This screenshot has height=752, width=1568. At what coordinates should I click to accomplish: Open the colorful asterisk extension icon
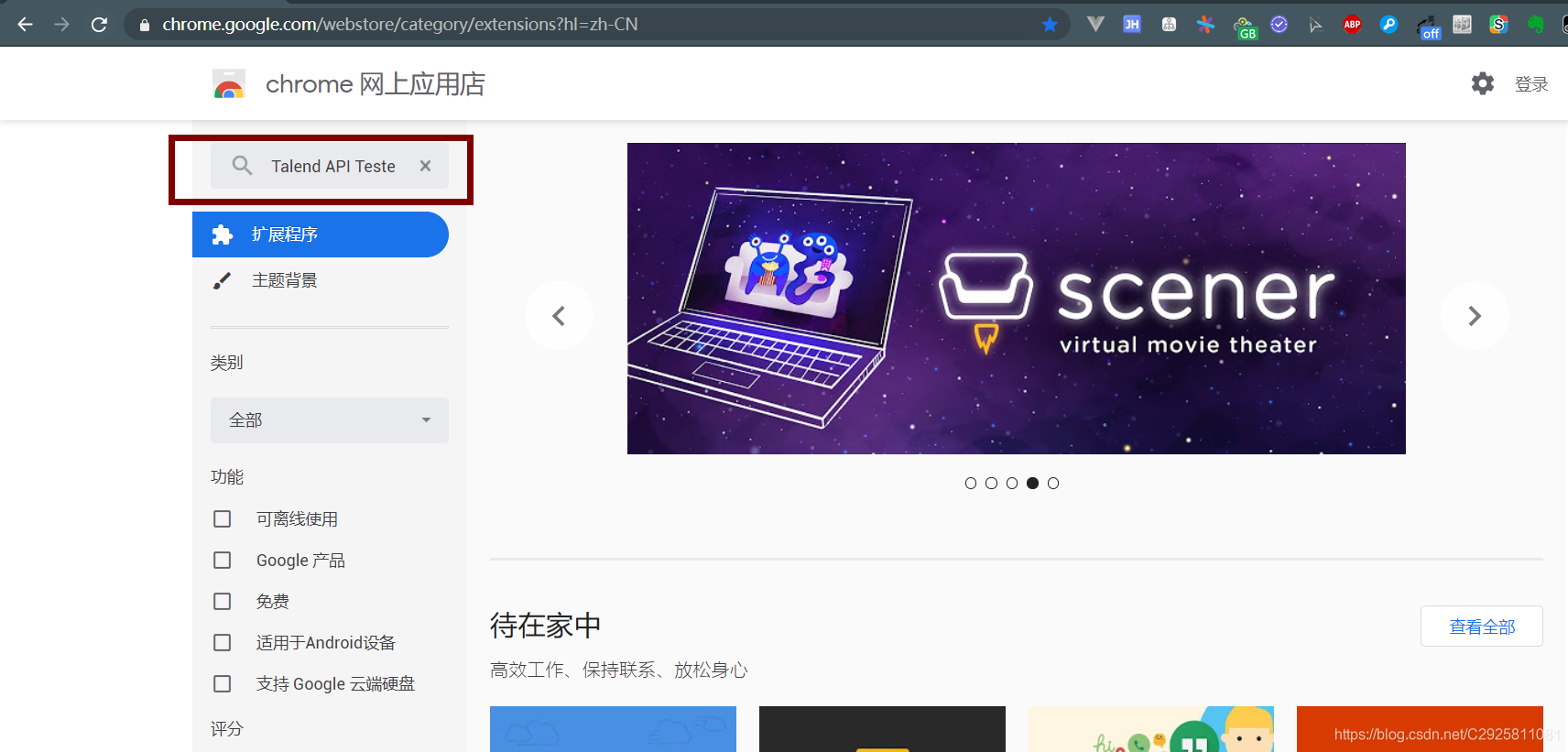[1205, 25]
